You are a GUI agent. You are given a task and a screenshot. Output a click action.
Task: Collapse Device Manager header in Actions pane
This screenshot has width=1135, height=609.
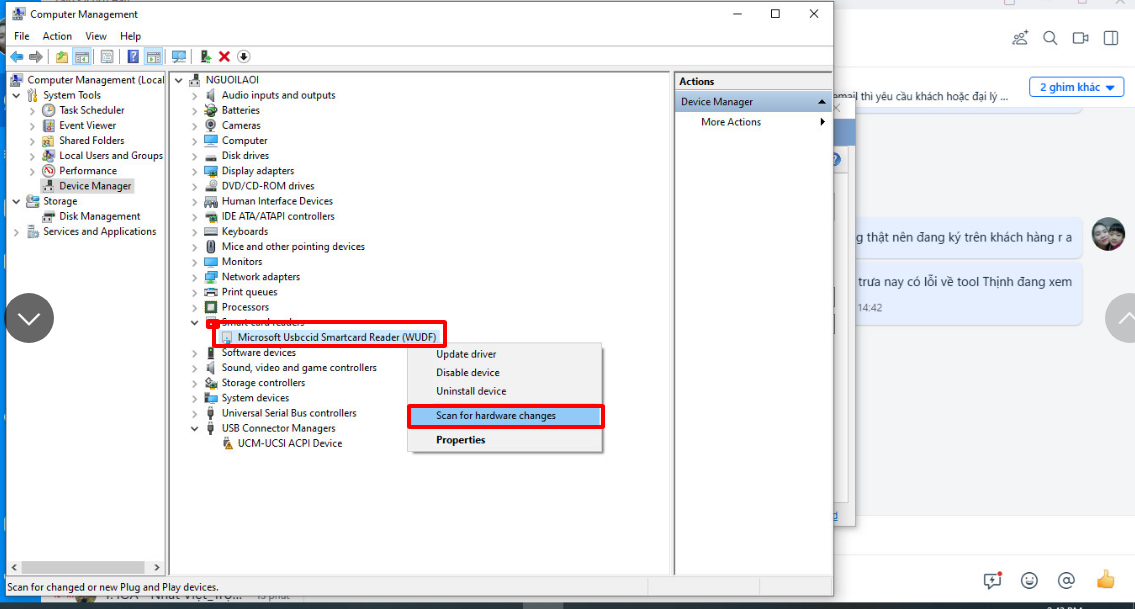coord(821,102)
